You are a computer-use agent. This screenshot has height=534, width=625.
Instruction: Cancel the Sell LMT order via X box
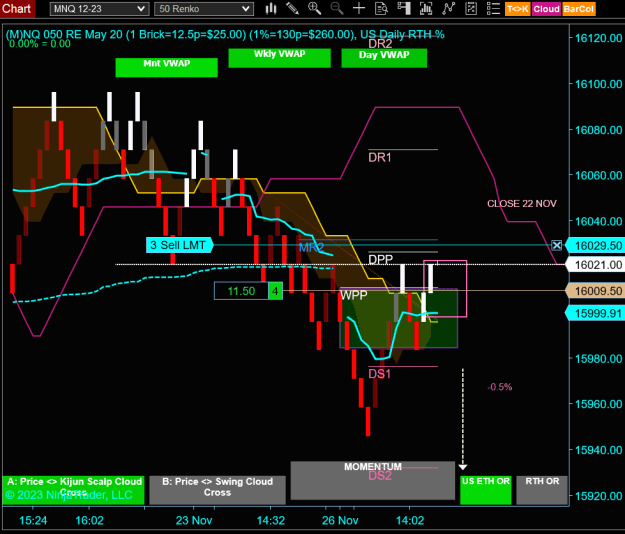(x=556, y=245)
